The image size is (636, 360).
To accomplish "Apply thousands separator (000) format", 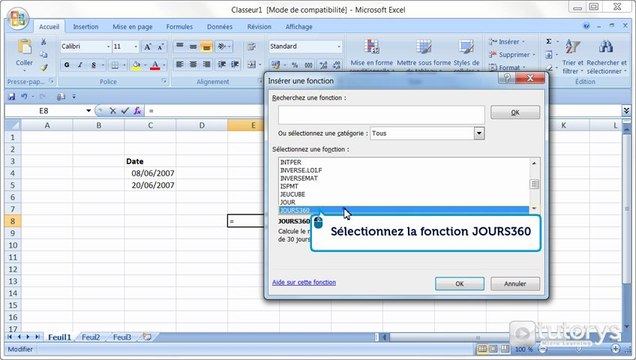I will tap(309, 65).
